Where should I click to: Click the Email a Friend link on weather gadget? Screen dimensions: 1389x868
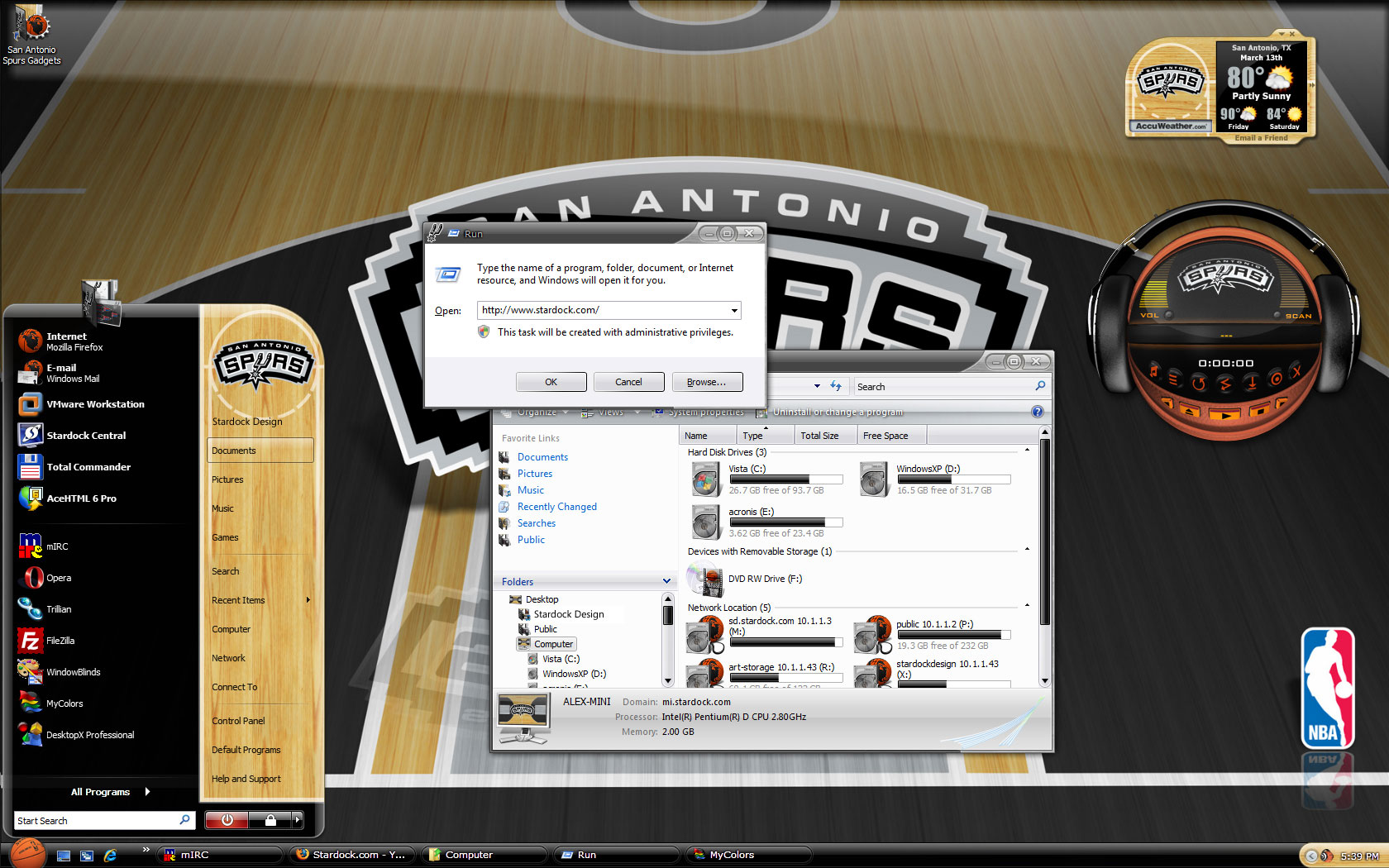(x=1261, y=138)
